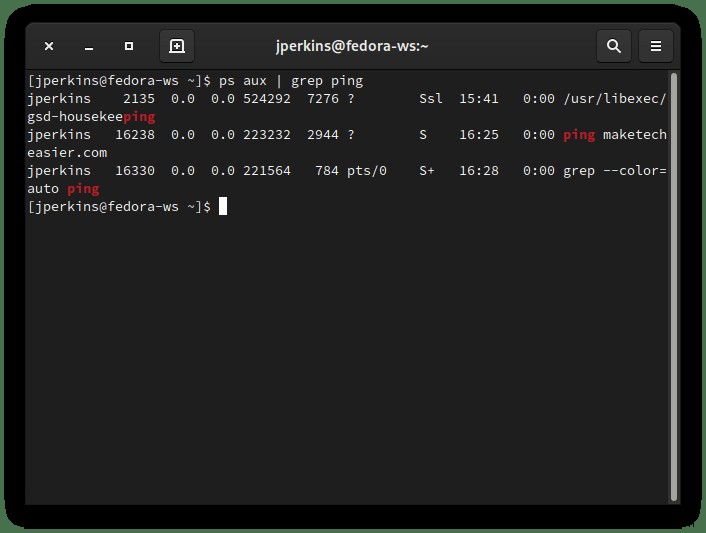Image resolution: width=706 pixels, height=533 pixels.
Task: Click the cursor at the bottom prompt
Action: [223, 207]
